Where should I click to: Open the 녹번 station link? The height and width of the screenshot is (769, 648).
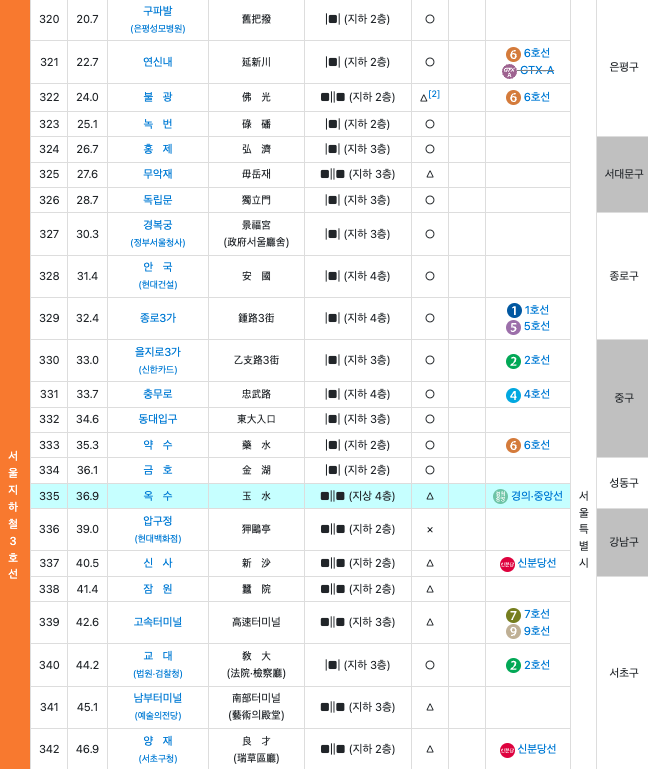click(157, 124)
